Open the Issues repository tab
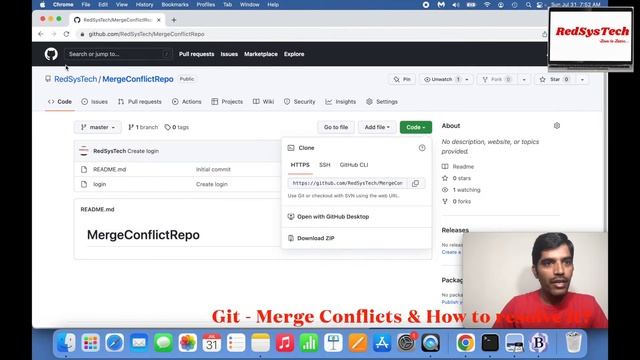 click(x=94, y=102)
